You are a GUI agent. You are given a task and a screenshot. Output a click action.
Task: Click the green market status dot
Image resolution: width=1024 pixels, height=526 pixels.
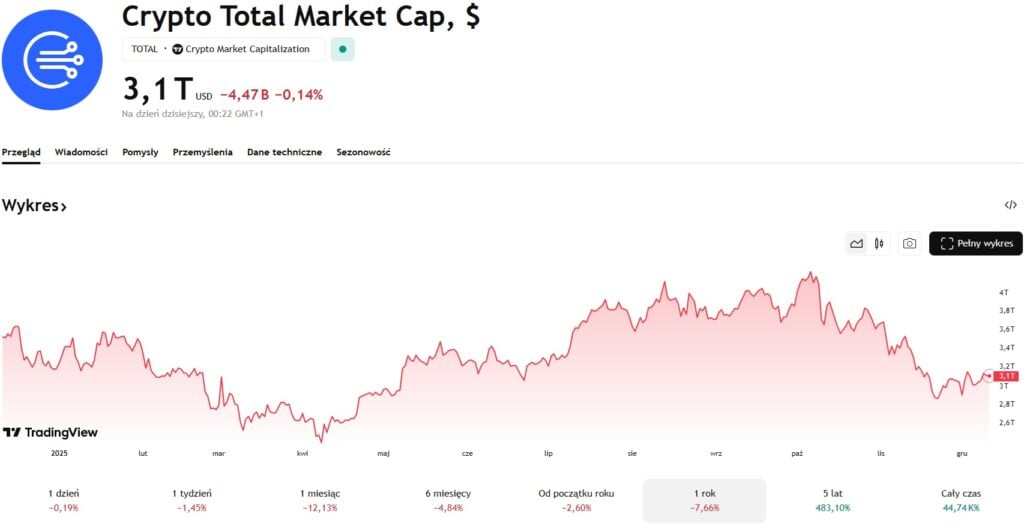pyautogui.click(x=343, y=48)
